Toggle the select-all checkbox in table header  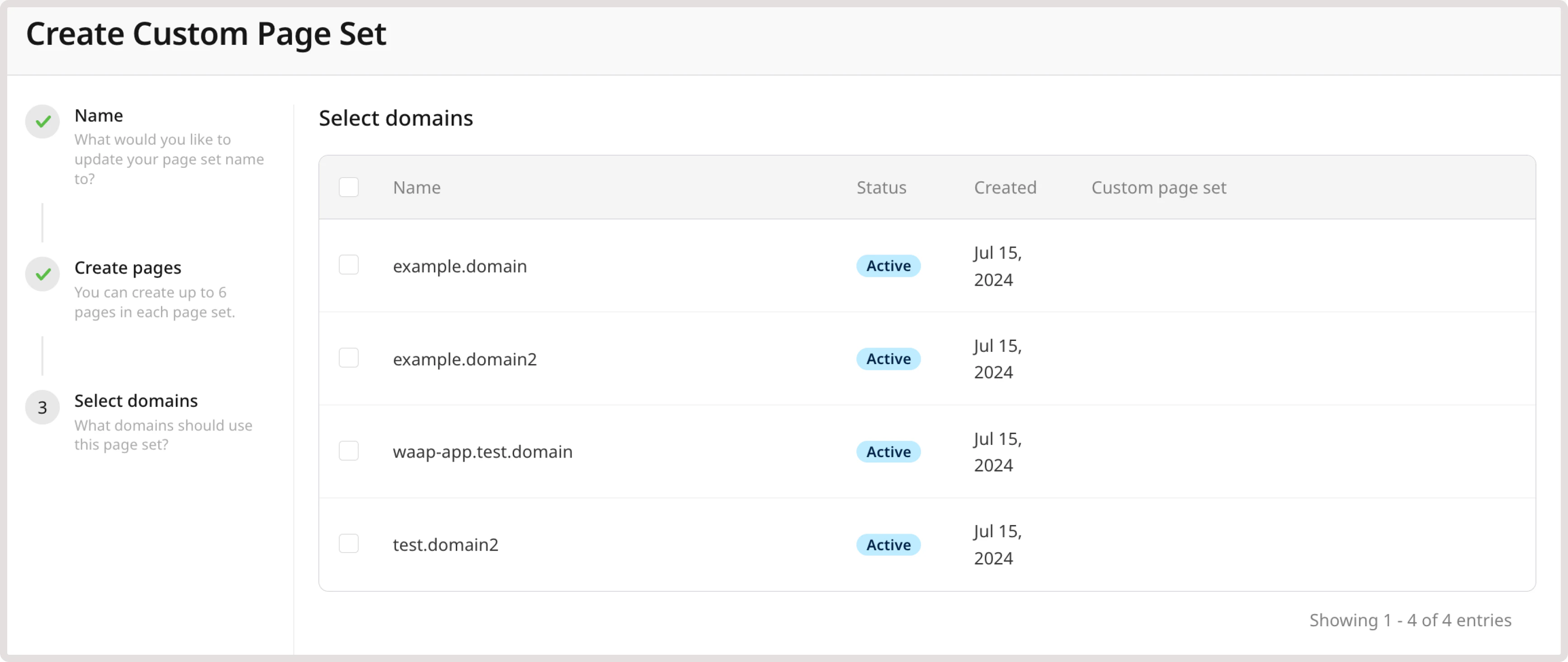click(349, 188)
